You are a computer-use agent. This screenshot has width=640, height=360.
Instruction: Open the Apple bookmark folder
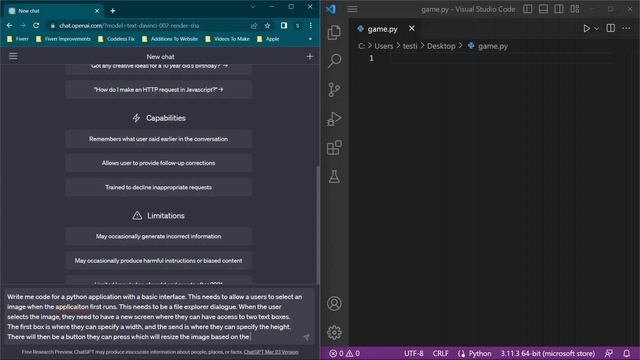pos(268,39)
